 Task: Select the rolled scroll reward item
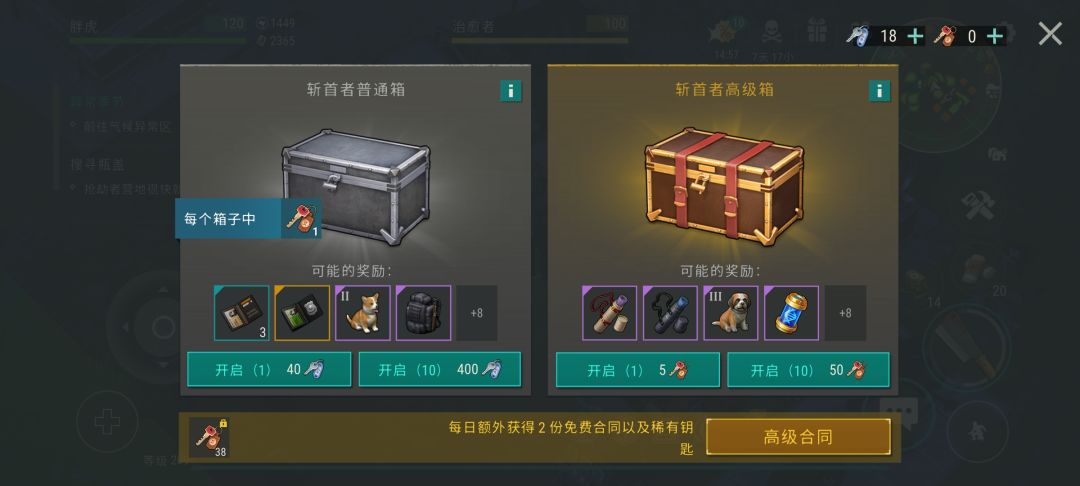(x=610, y=313)
